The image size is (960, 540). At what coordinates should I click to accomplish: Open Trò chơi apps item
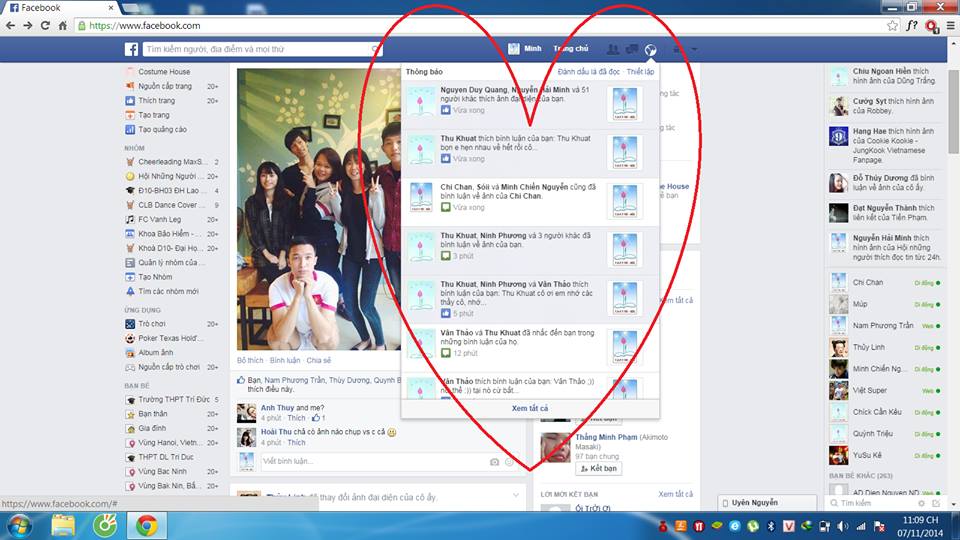[152, 324]
